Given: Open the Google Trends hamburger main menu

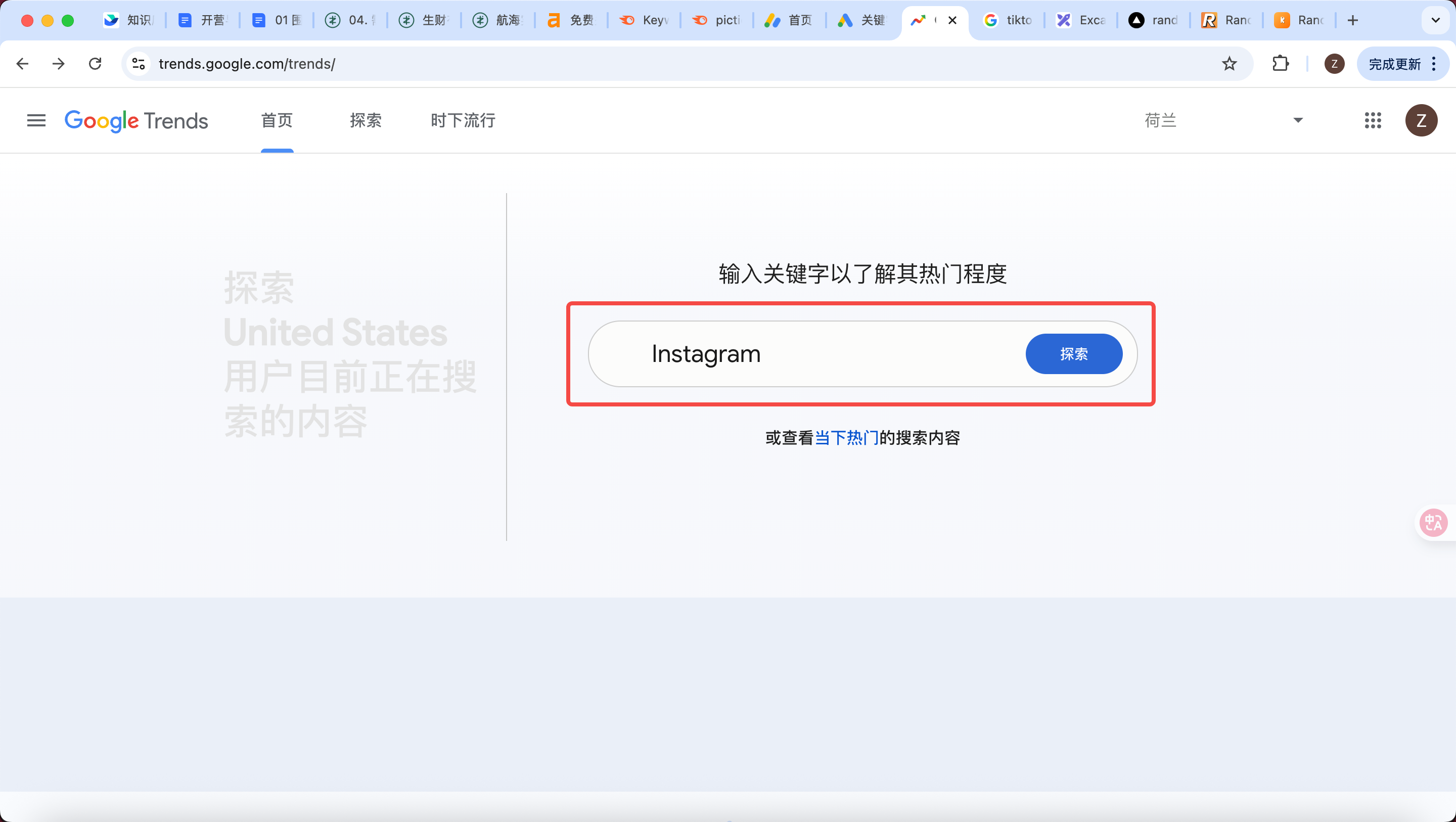Looking at the screenshot, I should [36, 120].
